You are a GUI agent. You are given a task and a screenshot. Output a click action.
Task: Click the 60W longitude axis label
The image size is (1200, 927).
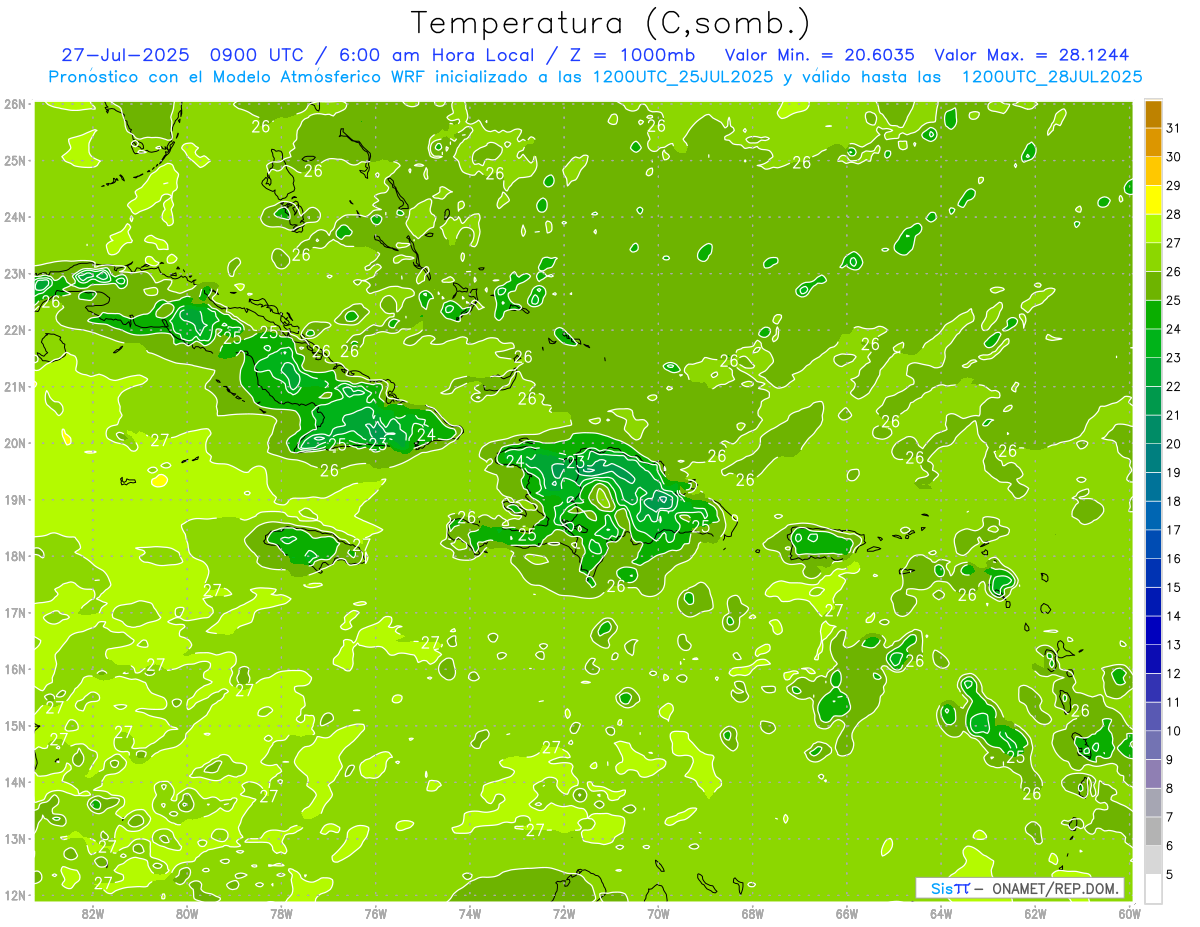click(1129, 913)
